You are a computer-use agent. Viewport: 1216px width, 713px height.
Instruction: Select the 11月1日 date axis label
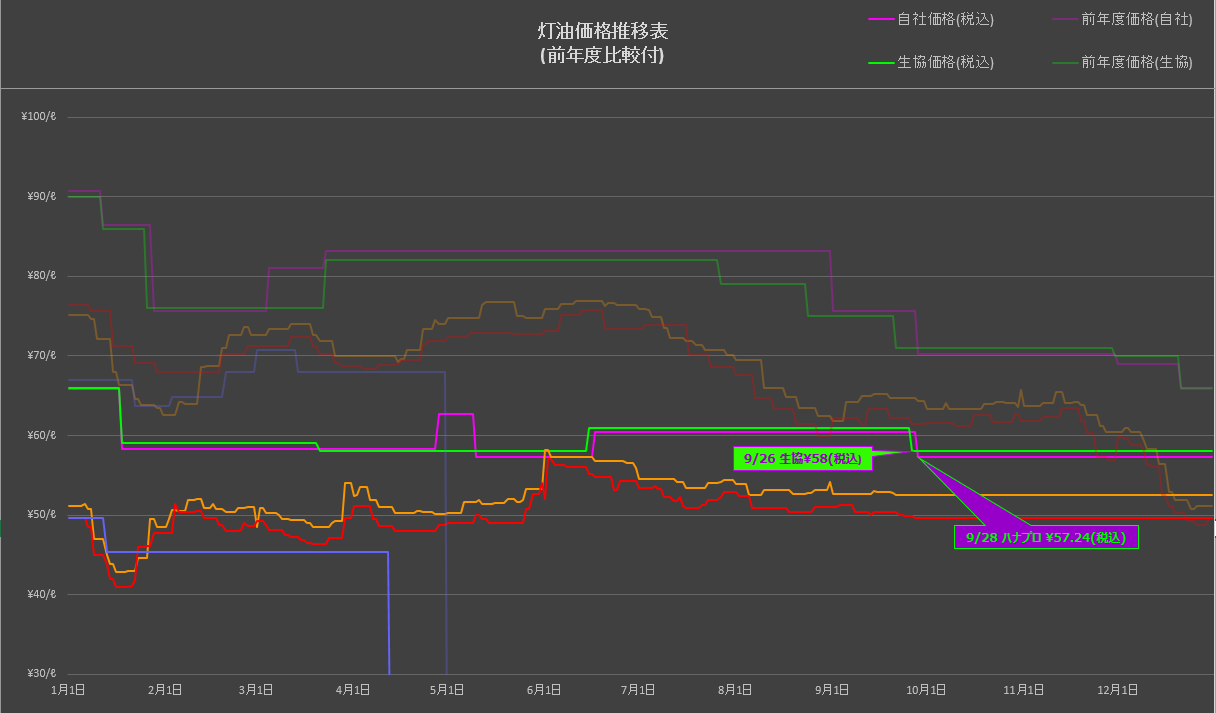point(1023,690)
